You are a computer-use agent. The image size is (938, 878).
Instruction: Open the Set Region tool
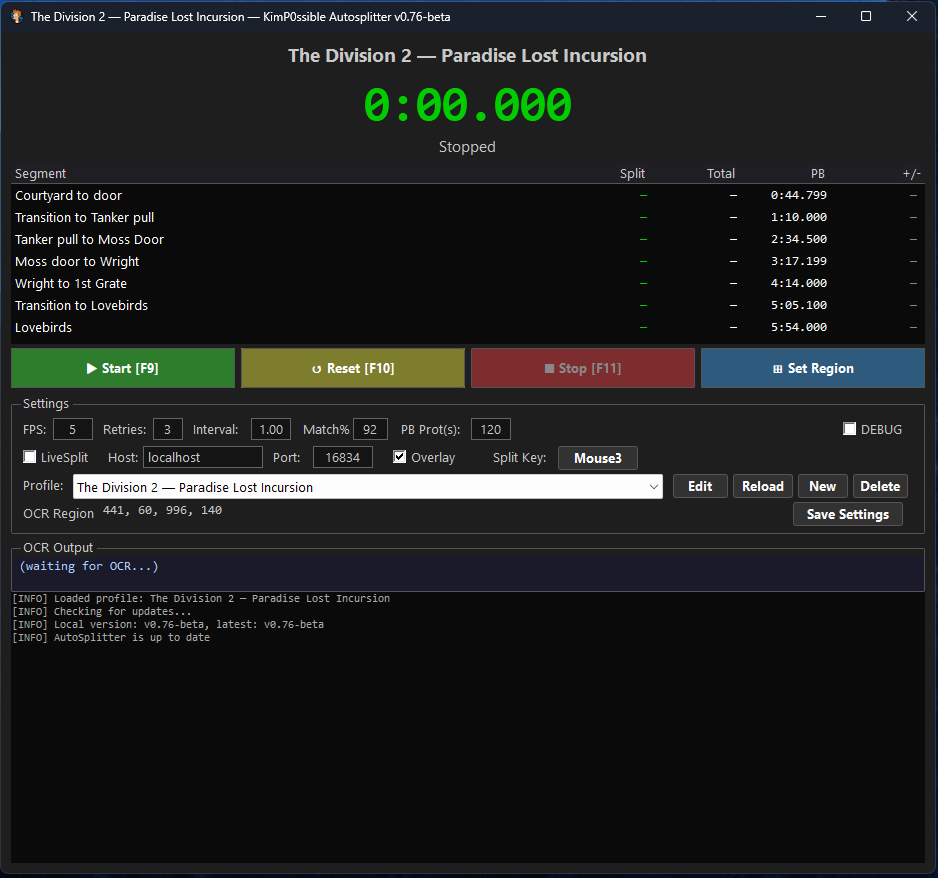point(813,368)
